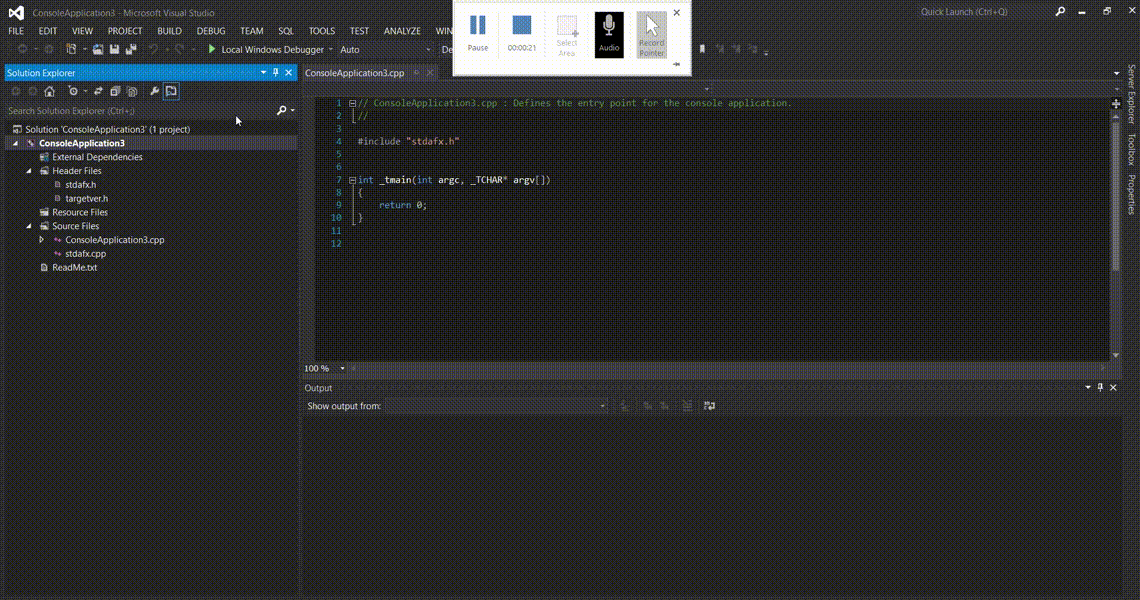This screenshot has width=1140, height=600.
Task: Click the Save All toolbar icon
Action: tap(131, 49)
